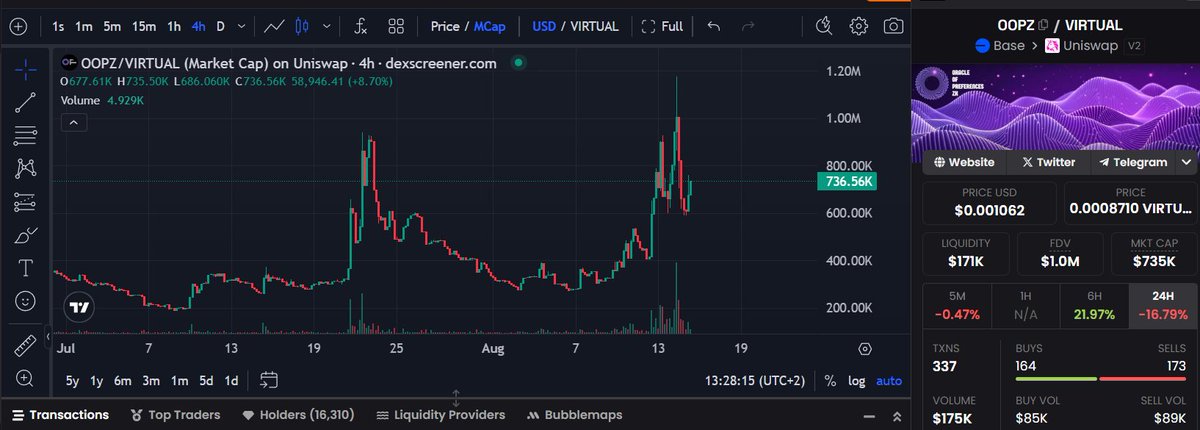Undo the last chart action
The height and width of the screenshot is (430, 1200).
pyautogui.click(x=713, y=26)
